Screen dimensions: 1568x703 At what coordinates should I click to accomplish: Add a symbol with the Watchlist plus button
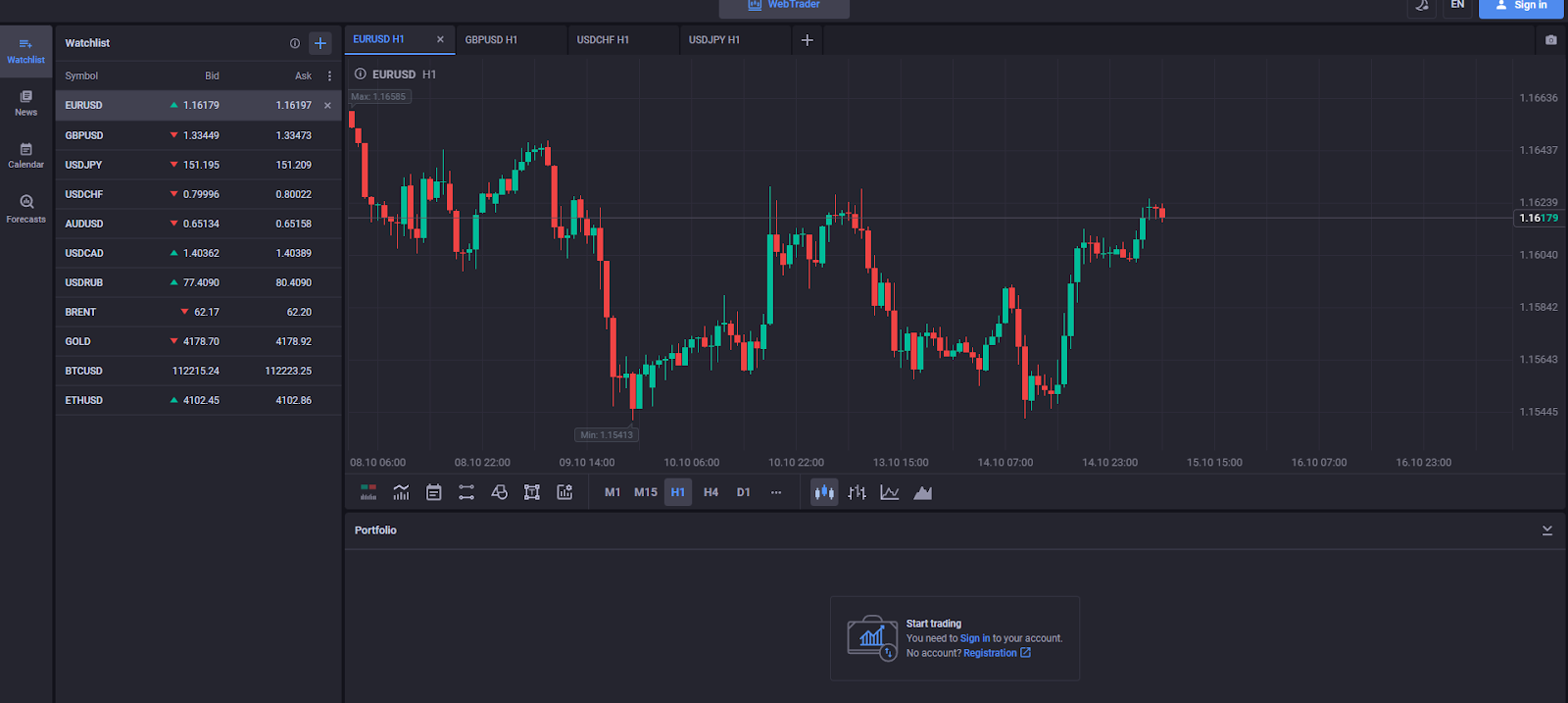[320, 43]
